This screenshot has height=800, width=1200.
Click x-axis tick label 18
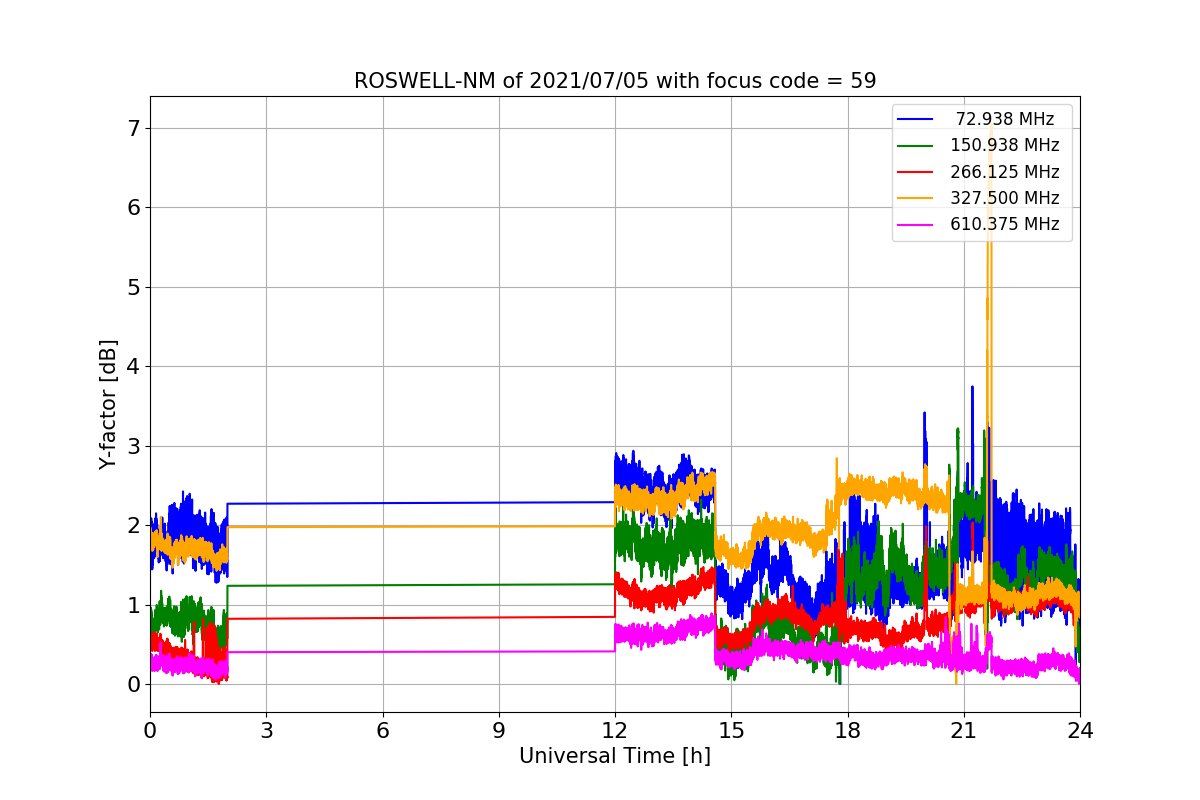click(x=848, y=730)
